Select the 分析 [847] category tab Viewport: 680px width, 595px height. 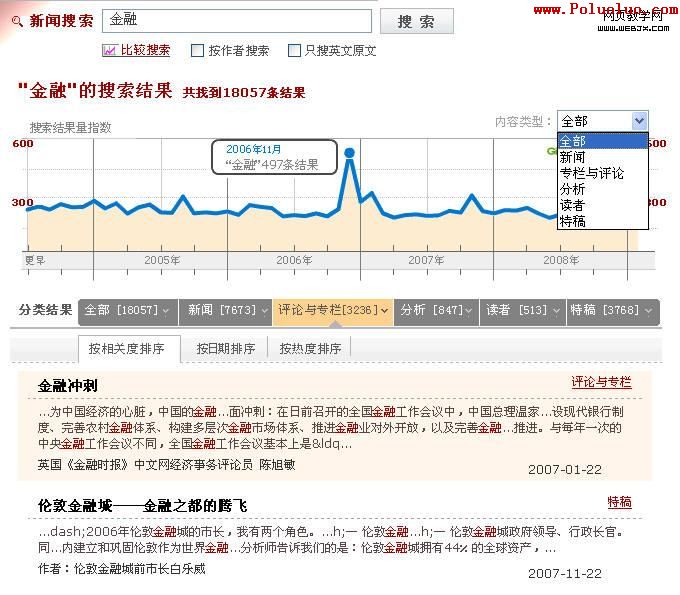tap(436, 311)
